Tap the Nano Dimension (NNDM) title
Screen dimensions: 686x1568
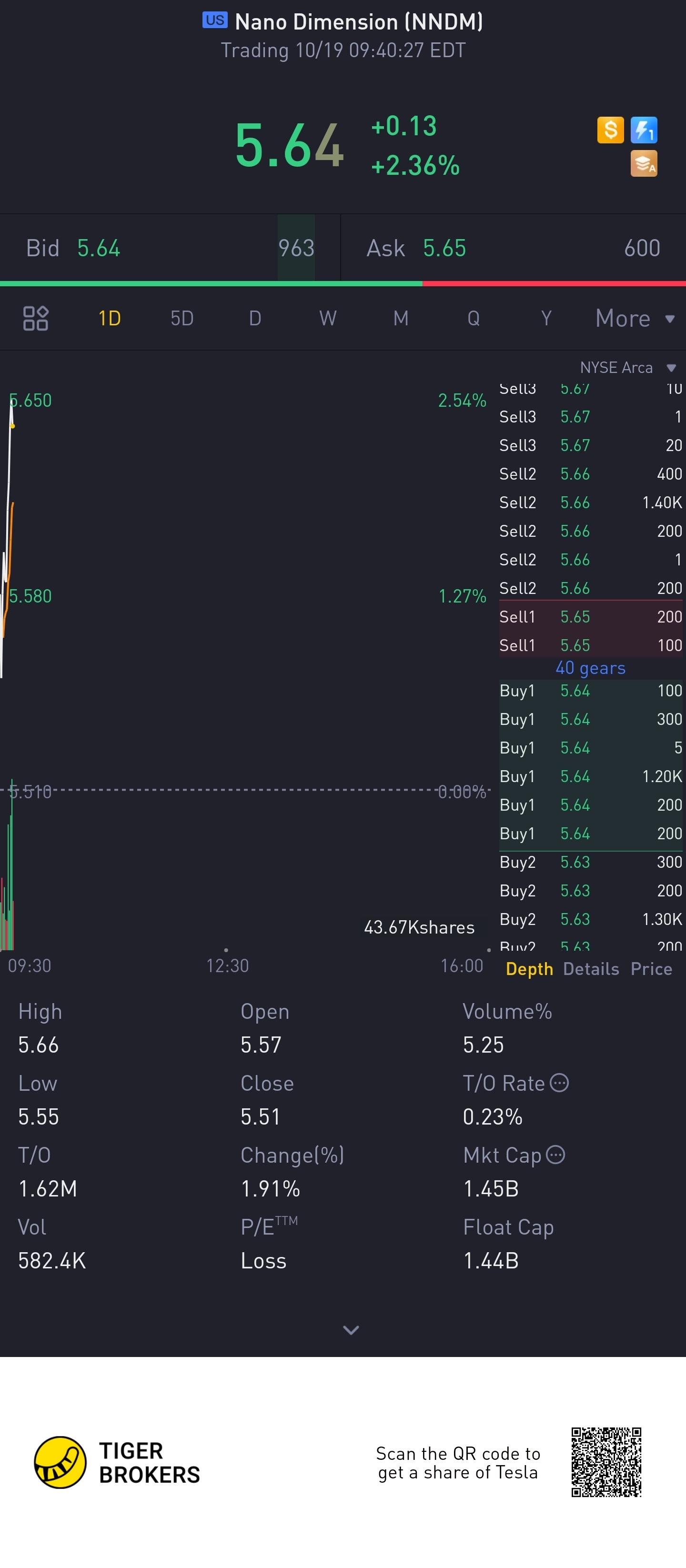359,22
